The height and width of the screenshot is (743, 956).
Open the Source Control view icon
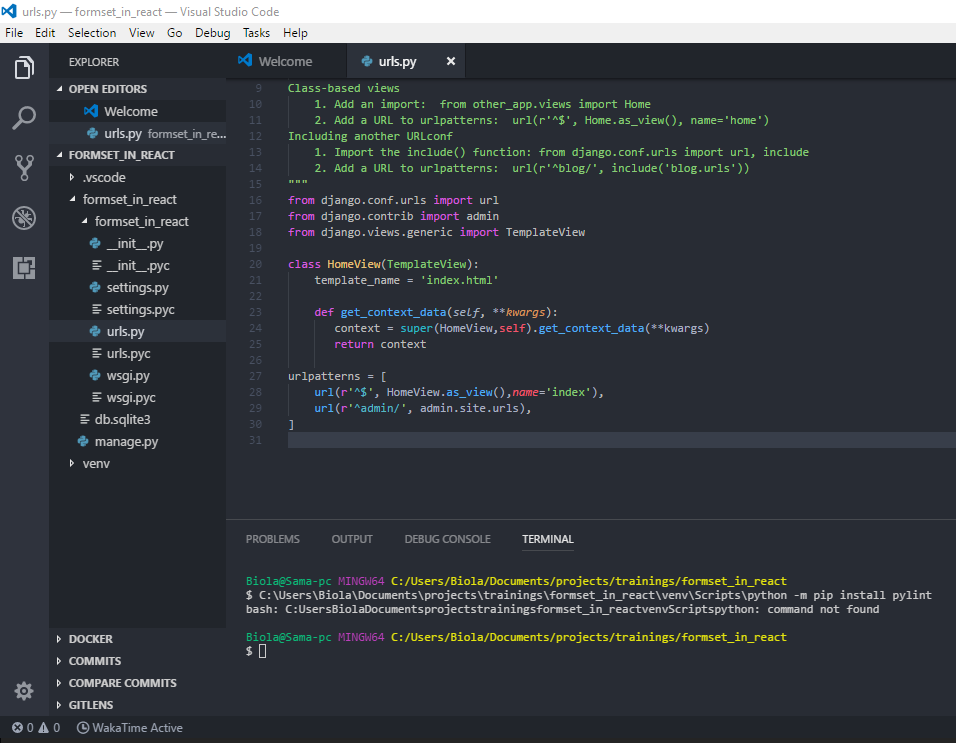tap(24, 167)
